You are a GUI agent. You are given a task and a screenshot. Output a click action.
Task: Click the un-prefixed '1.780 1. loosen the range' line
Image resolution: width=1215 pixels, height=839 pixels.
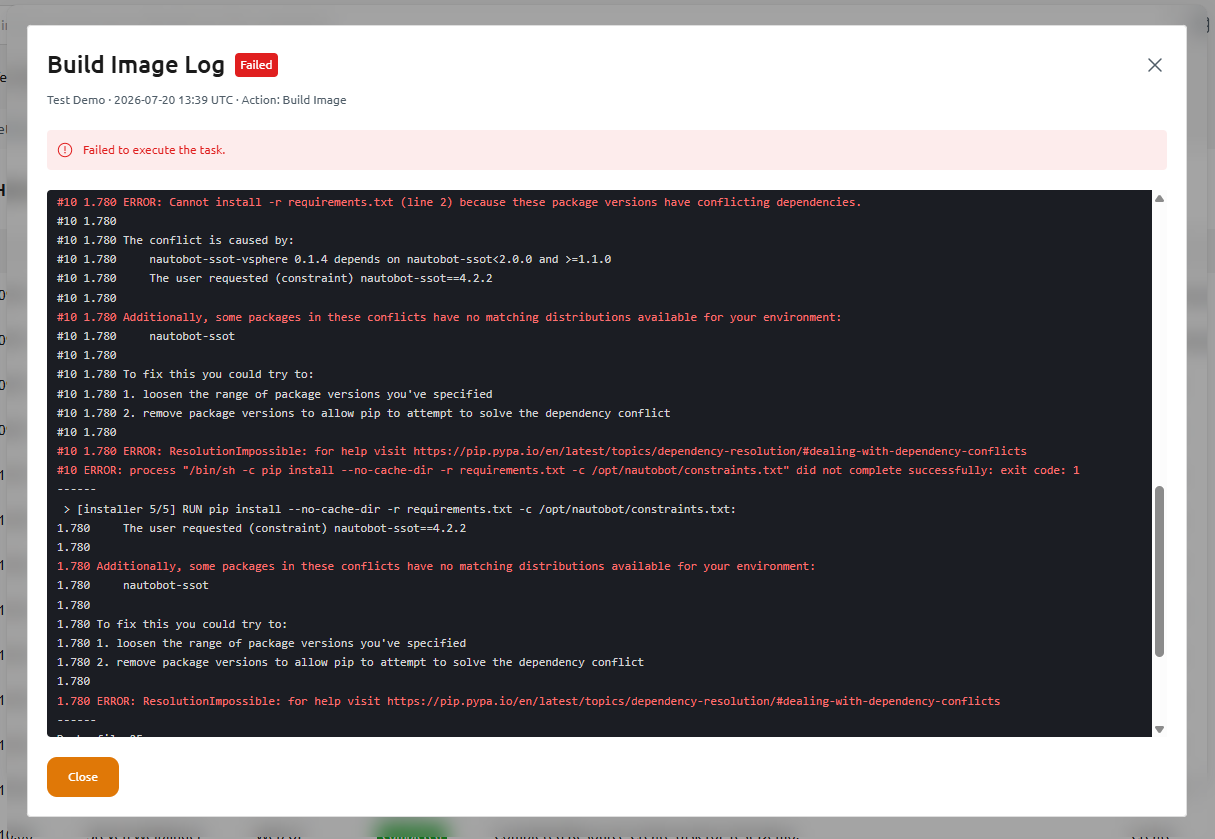(262, 643)
